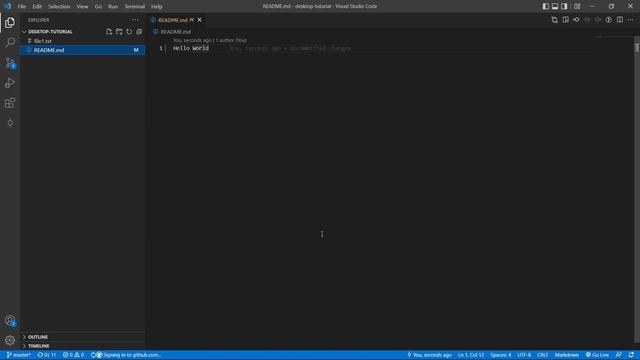
Task: Open notifications bell in status bar
Action: tap(631, 355)
